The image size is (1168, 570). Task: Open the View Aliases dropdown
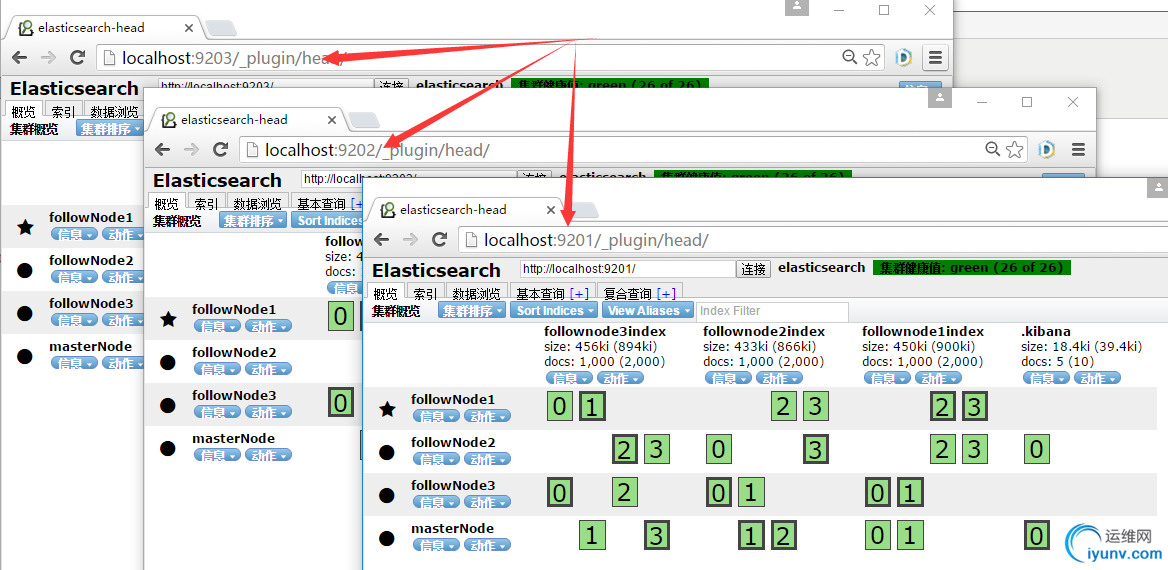click(648, 310)
